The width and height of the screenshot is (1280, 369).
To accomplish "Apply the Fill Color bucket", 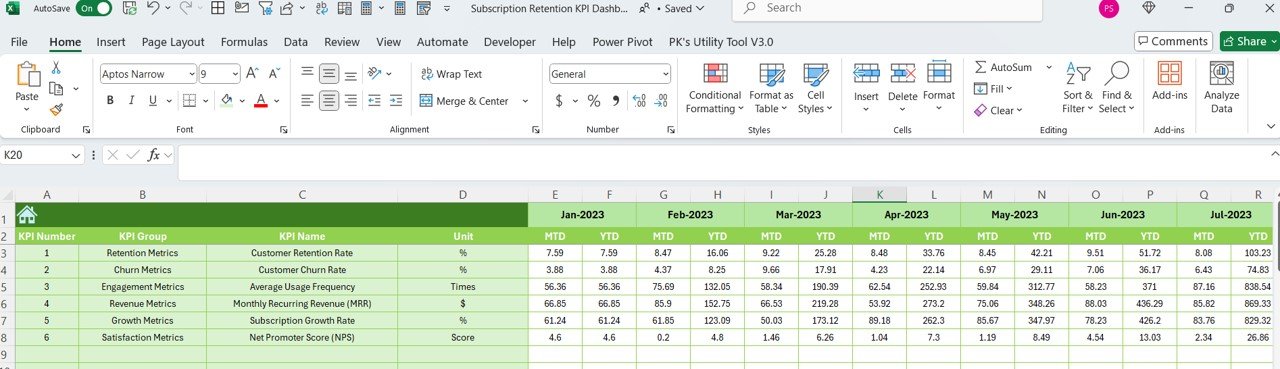I will point(226,101).
